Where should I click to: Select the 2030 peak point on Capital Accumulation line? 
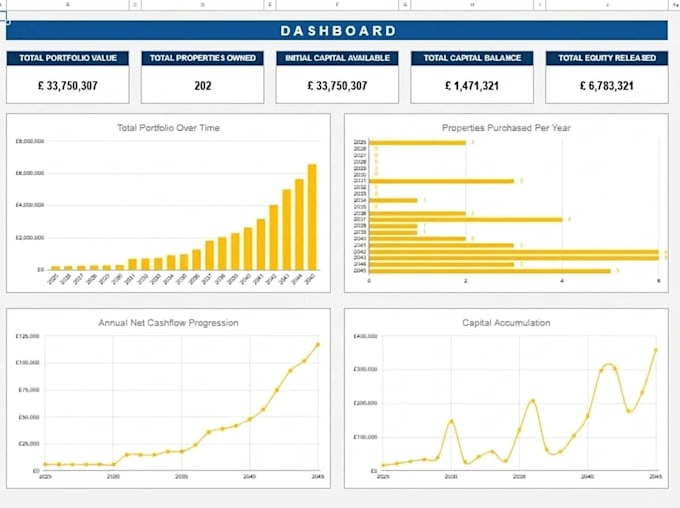pos(451,421)
